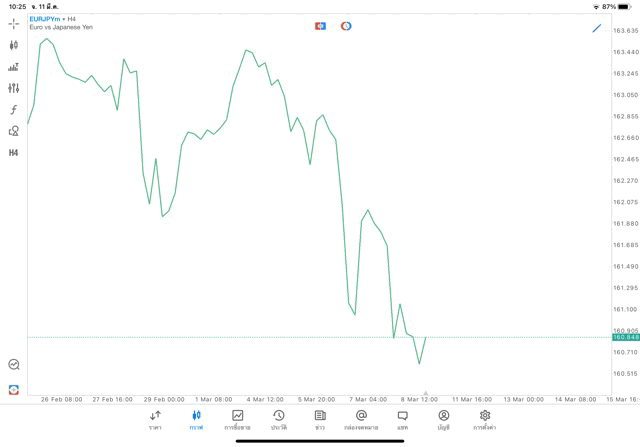Open the candlestick chart type selector
This screenshot has width=640, height=447.
(x=13, y=45)
